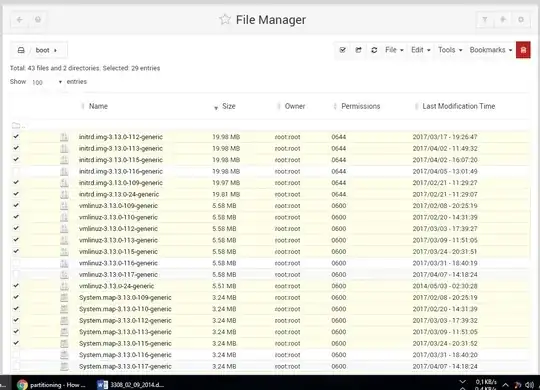Click size value 5.51 MB
The width and height of the screenshot is (540, 390).
pyautogui.click(x=224, y=286)
